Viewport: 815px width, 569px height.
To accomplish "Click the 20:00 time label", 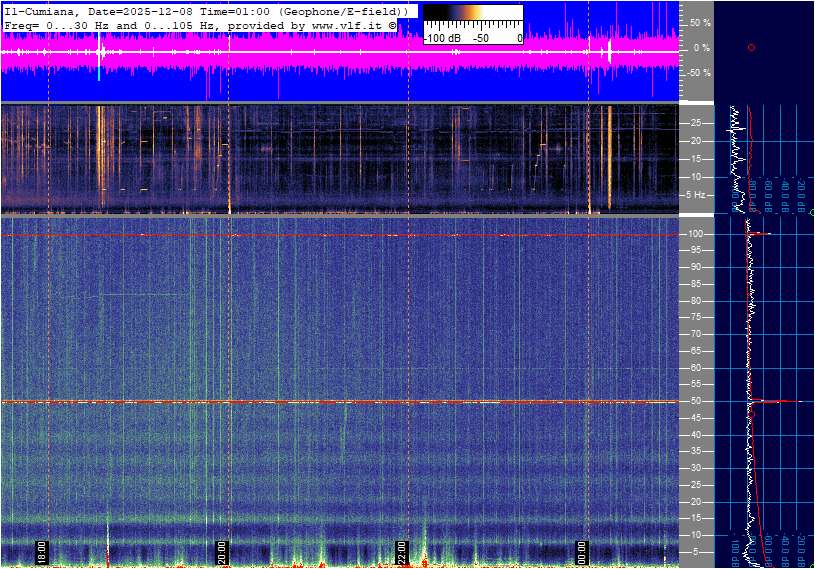I will pos(222,552).
